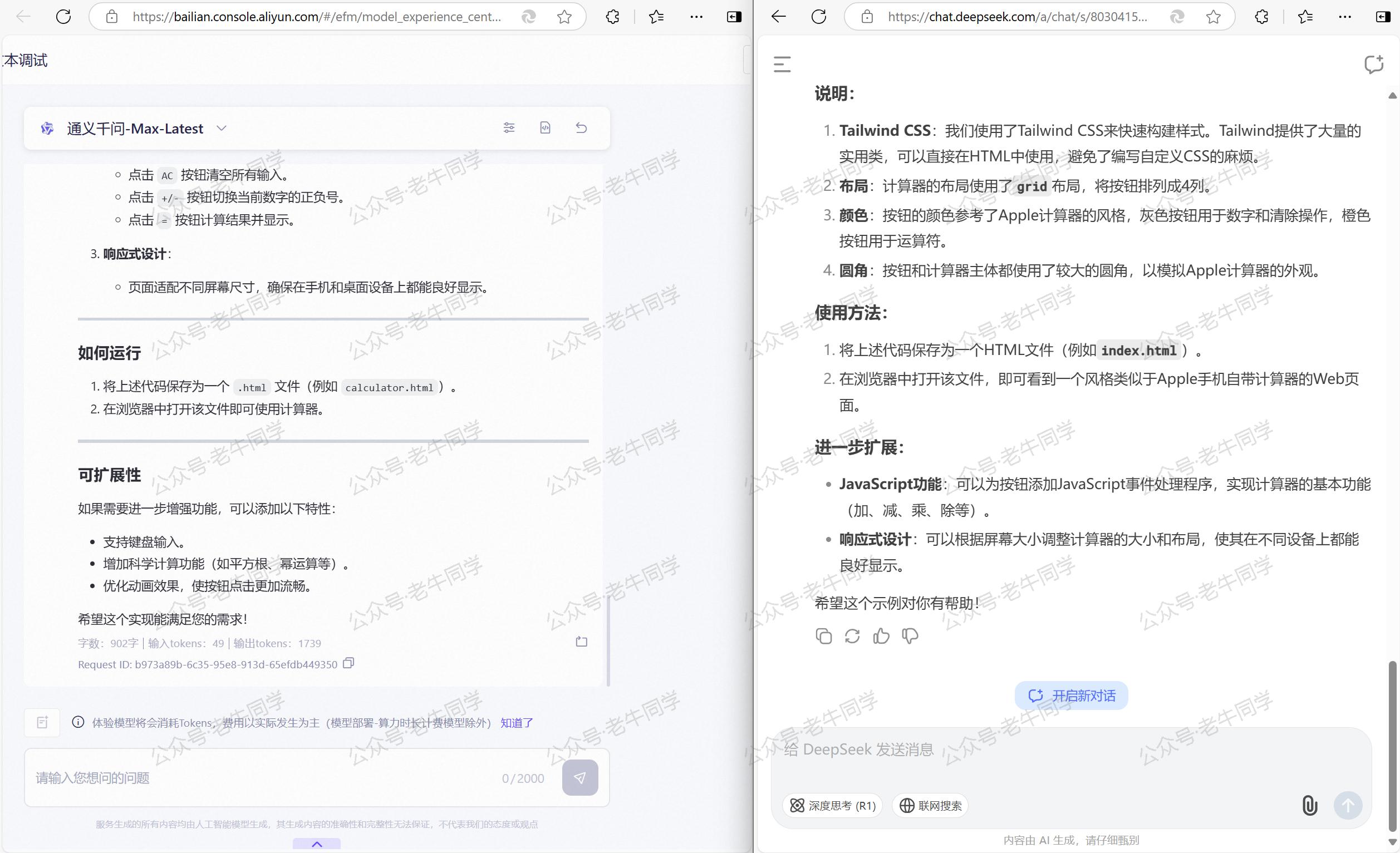Toggle 联网搜索 web search
The width and height of the screenshot is (1400, 853).
[931, 805]
